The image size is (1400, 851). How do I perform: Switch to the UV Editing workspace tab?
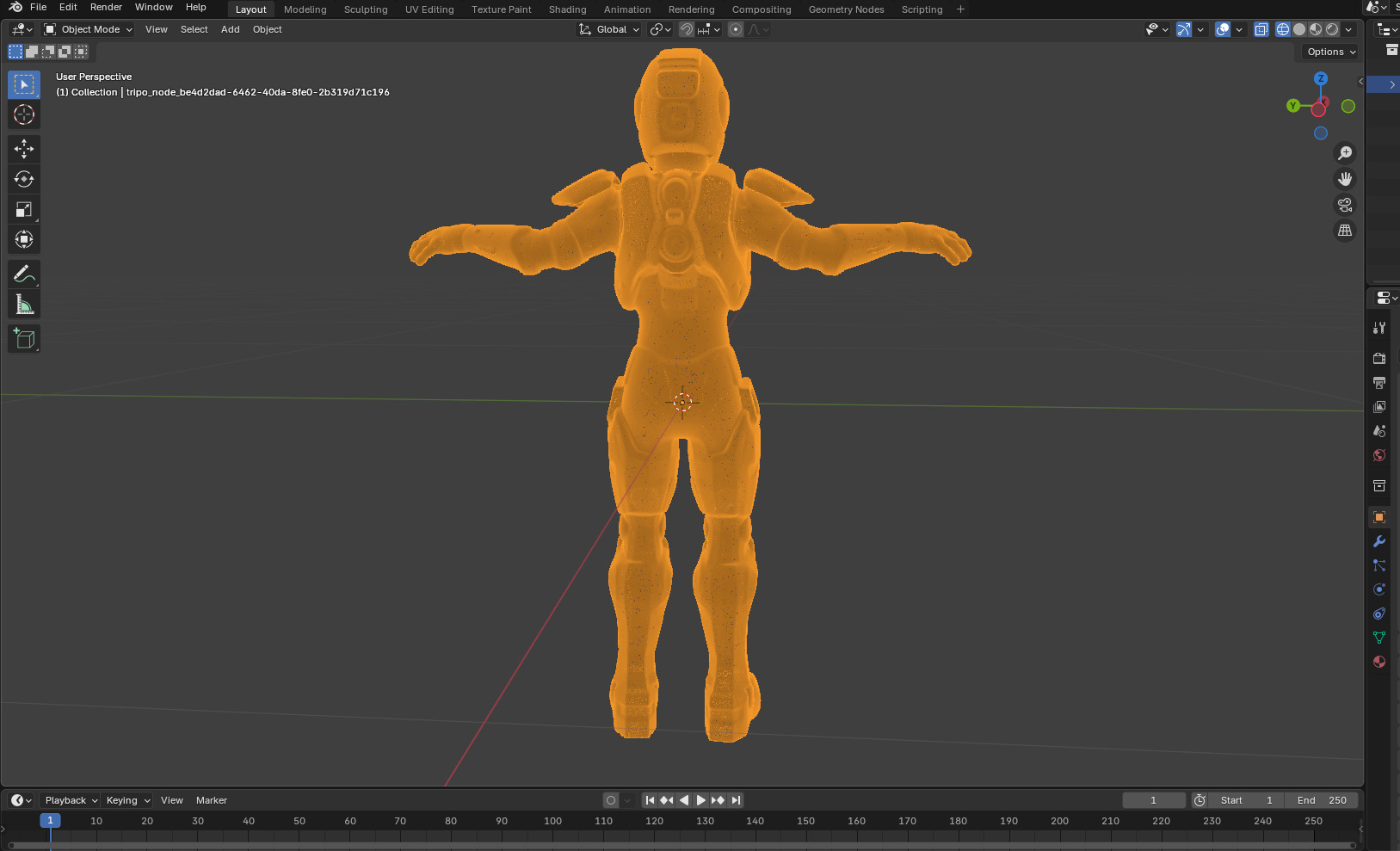[429, 9]
